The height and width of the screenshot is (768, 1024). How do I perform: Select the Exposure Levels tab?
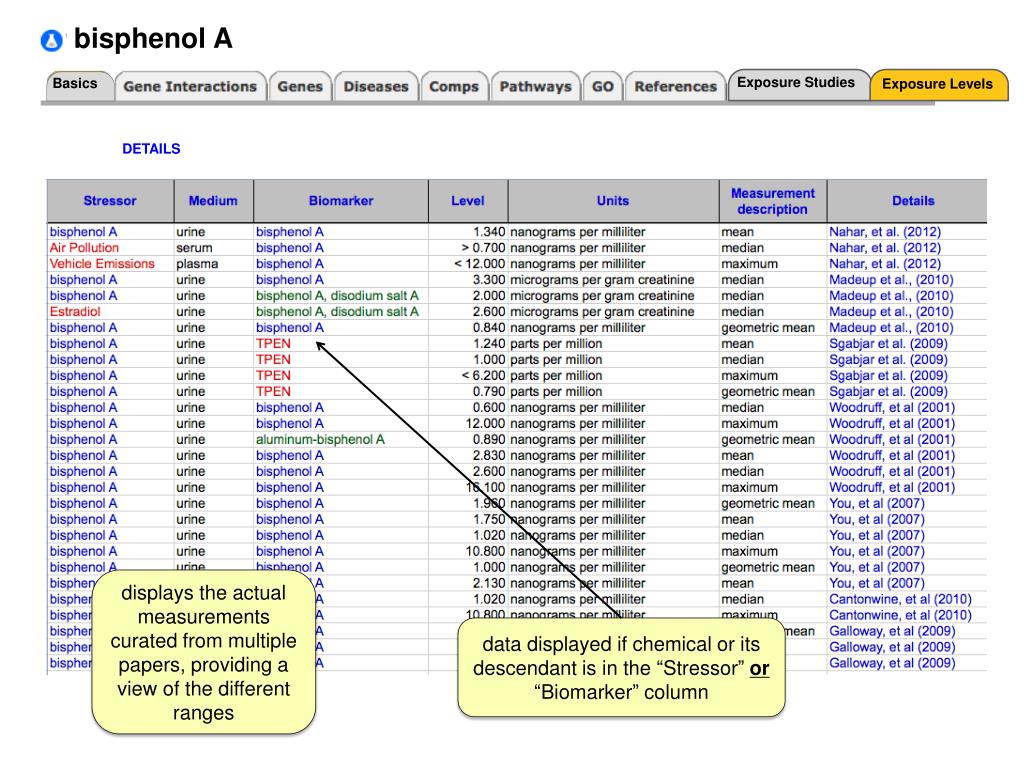937,84
